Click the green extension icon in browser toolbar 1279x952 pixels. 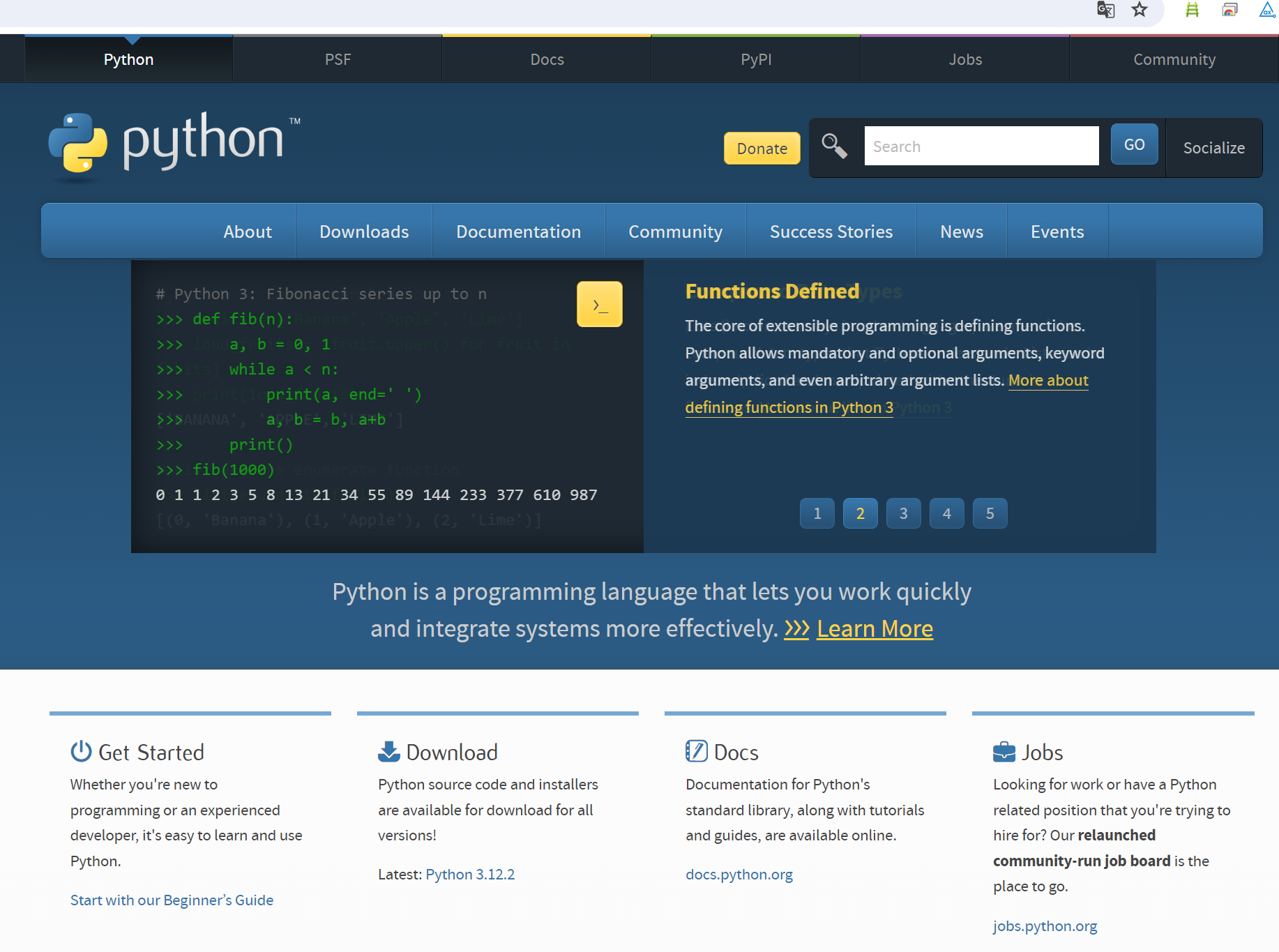click(x=1193, y=10)
